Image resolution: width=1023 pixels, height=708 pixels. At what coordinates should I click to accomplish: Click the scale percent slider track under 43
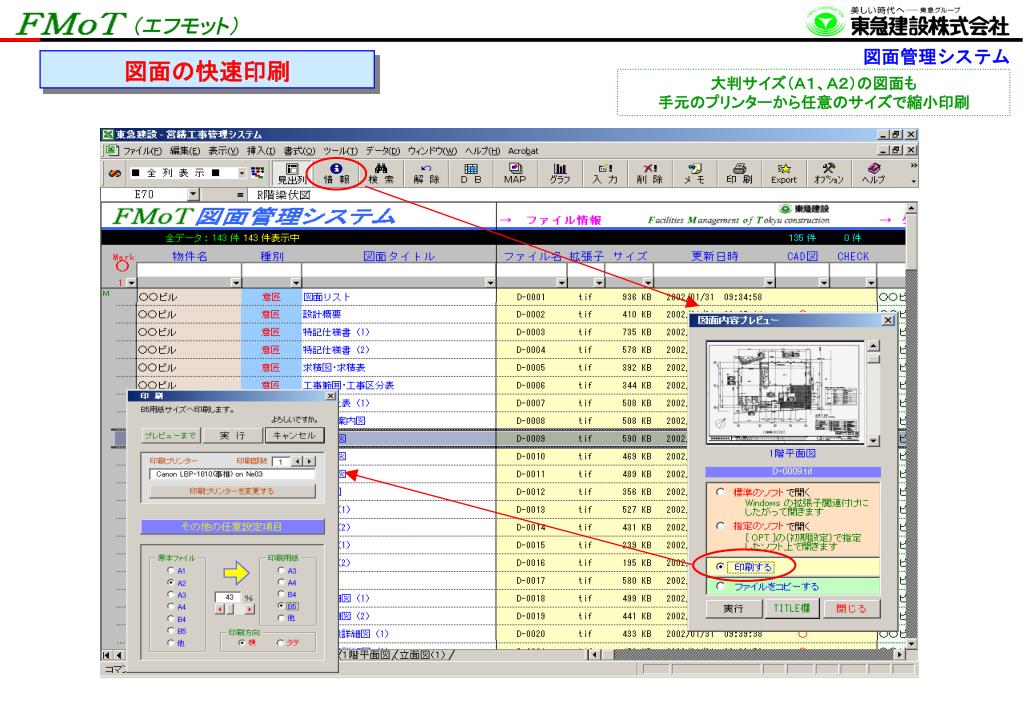pos(235,609)
